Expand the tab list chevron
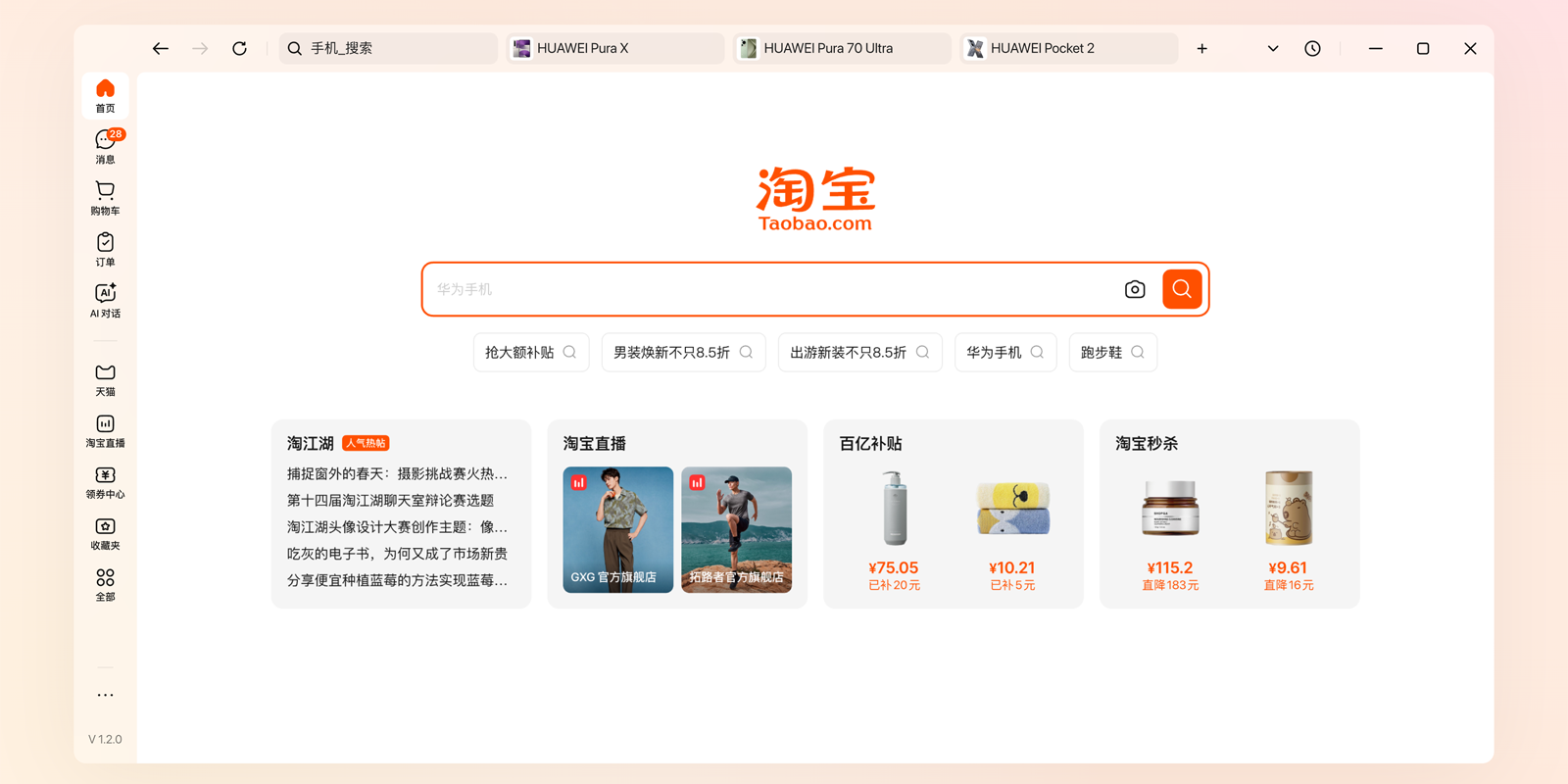 tap(1273, 48)
